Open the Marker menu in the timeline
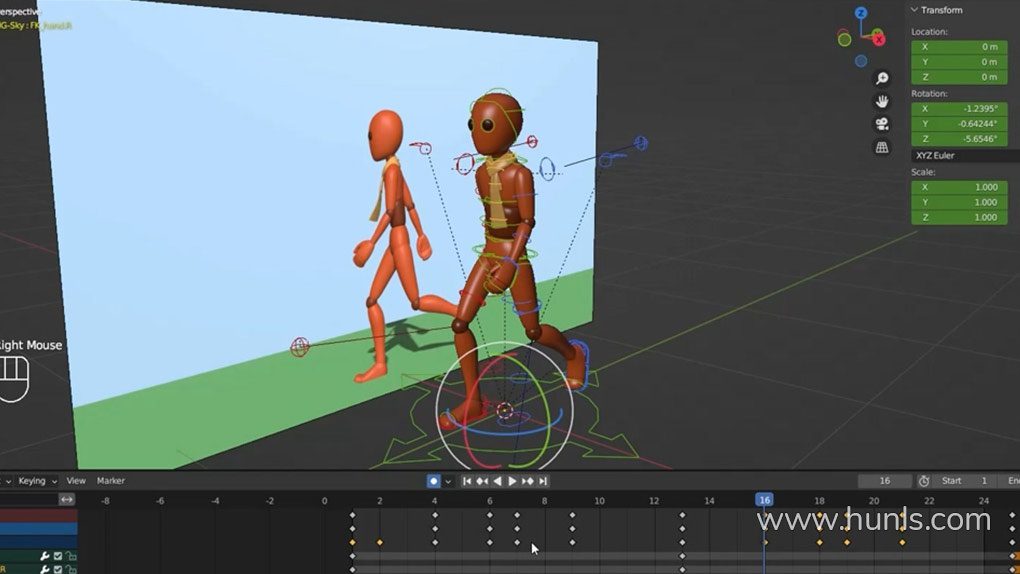 pos(110,481)
